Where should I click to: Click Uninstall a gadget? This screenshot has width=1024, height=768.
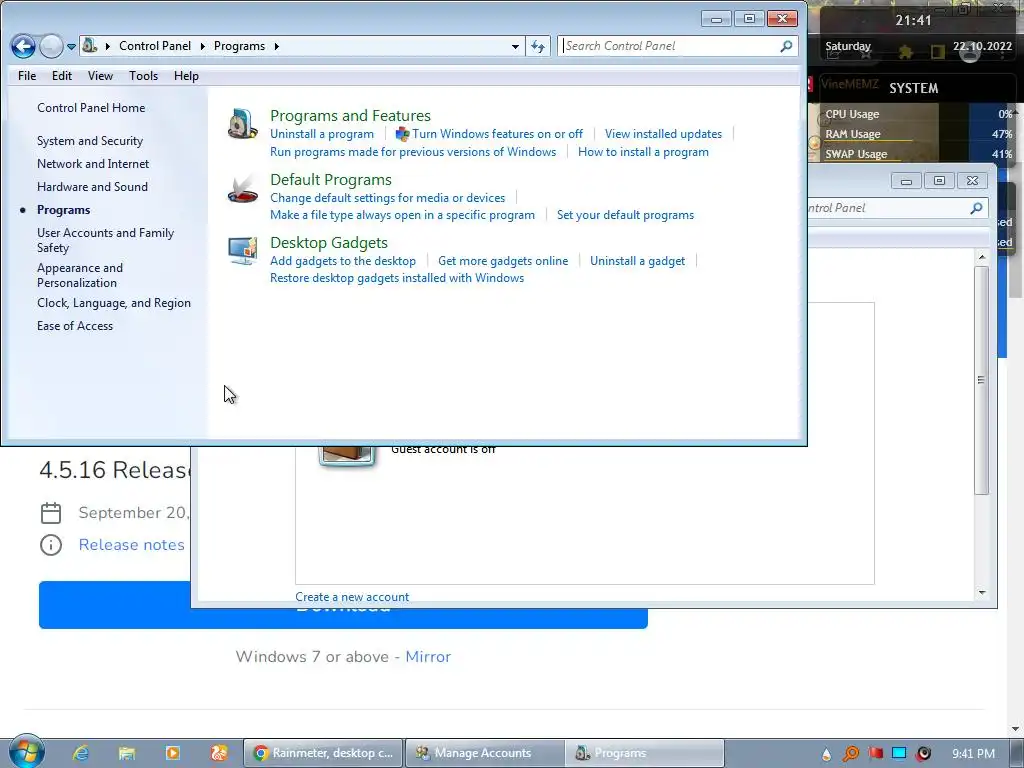click(637, 261)
